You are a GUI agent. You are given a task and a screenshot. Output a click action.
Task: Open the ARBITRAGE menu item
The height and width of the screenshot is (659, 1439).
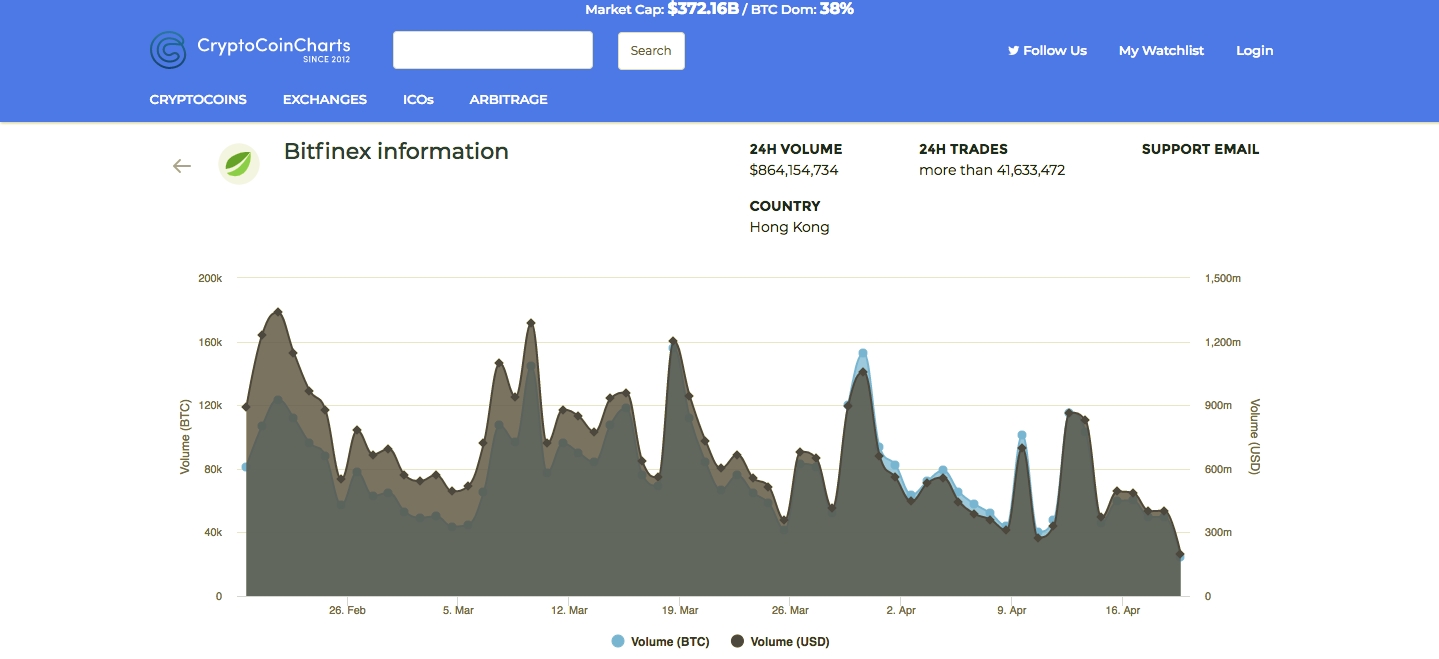point(509,100)
